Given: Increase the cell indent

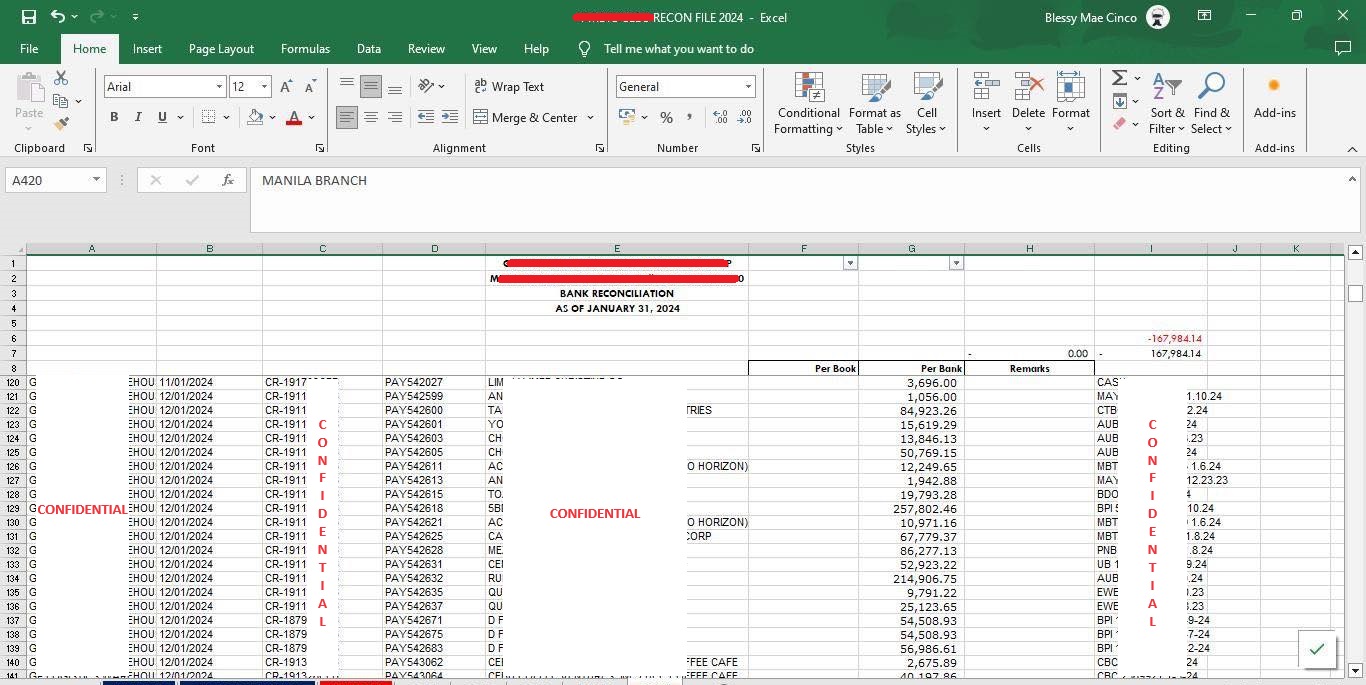Looking at the screenshot, I should coord(451,117).
